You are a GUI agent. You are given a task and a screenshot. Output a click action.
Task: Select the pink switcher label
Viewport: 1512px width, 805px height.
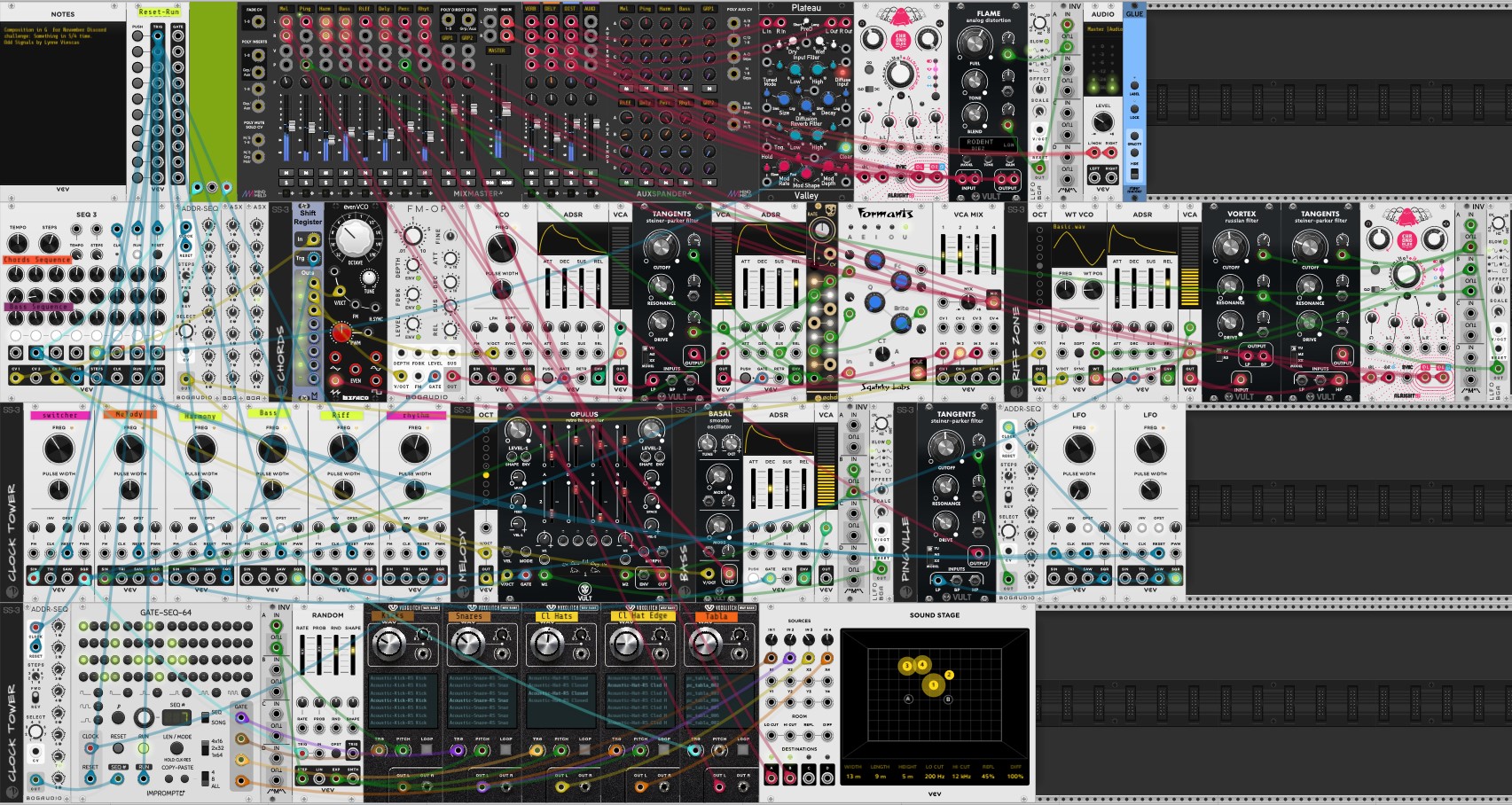pyautogui.click(x=59, y=415)
